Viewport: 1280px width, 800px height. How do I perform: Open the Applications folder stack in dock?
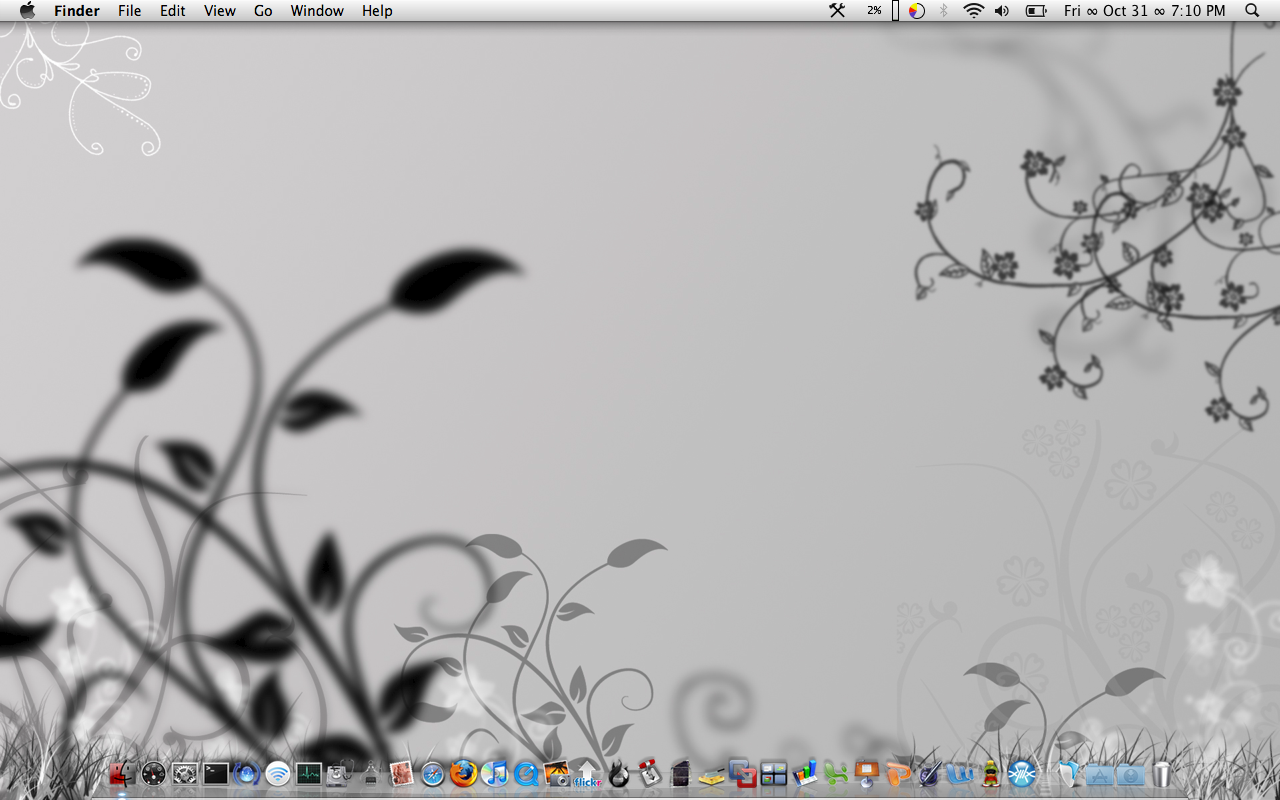(1099, 774)
